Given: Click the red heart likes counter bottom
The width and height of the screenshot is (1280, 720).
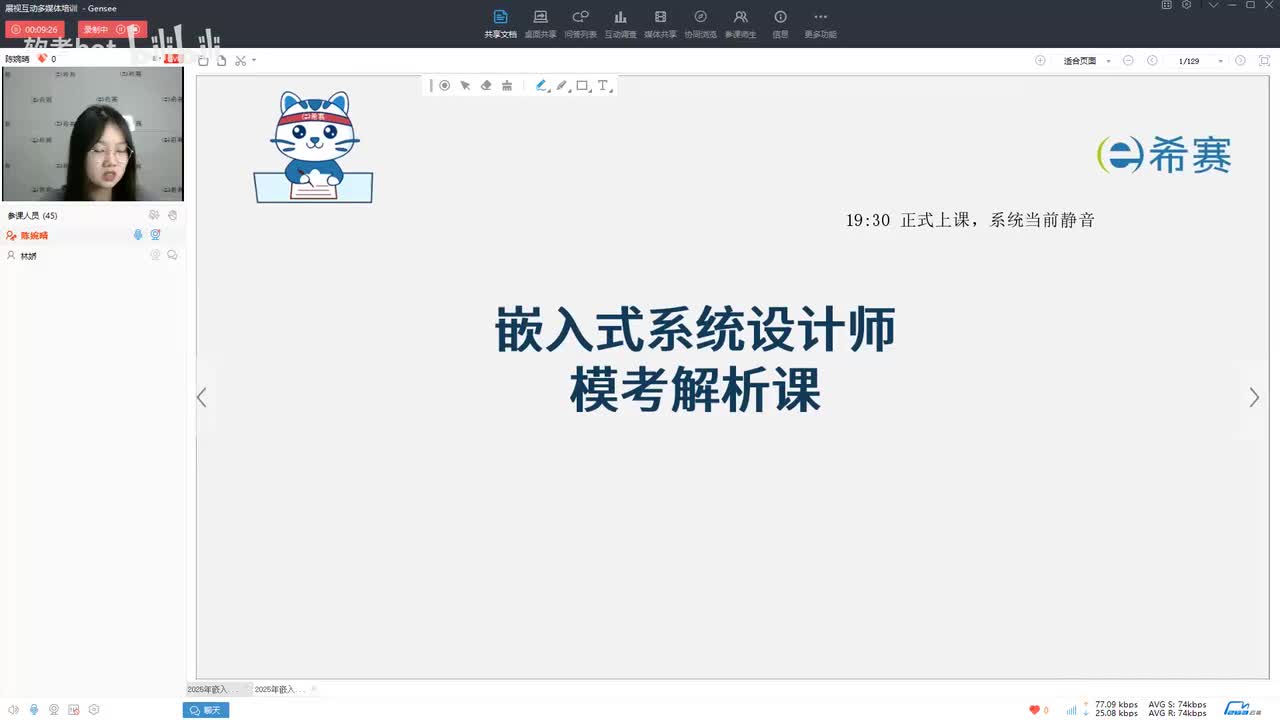Looking at the screenshot, I should pos(1039,710).
